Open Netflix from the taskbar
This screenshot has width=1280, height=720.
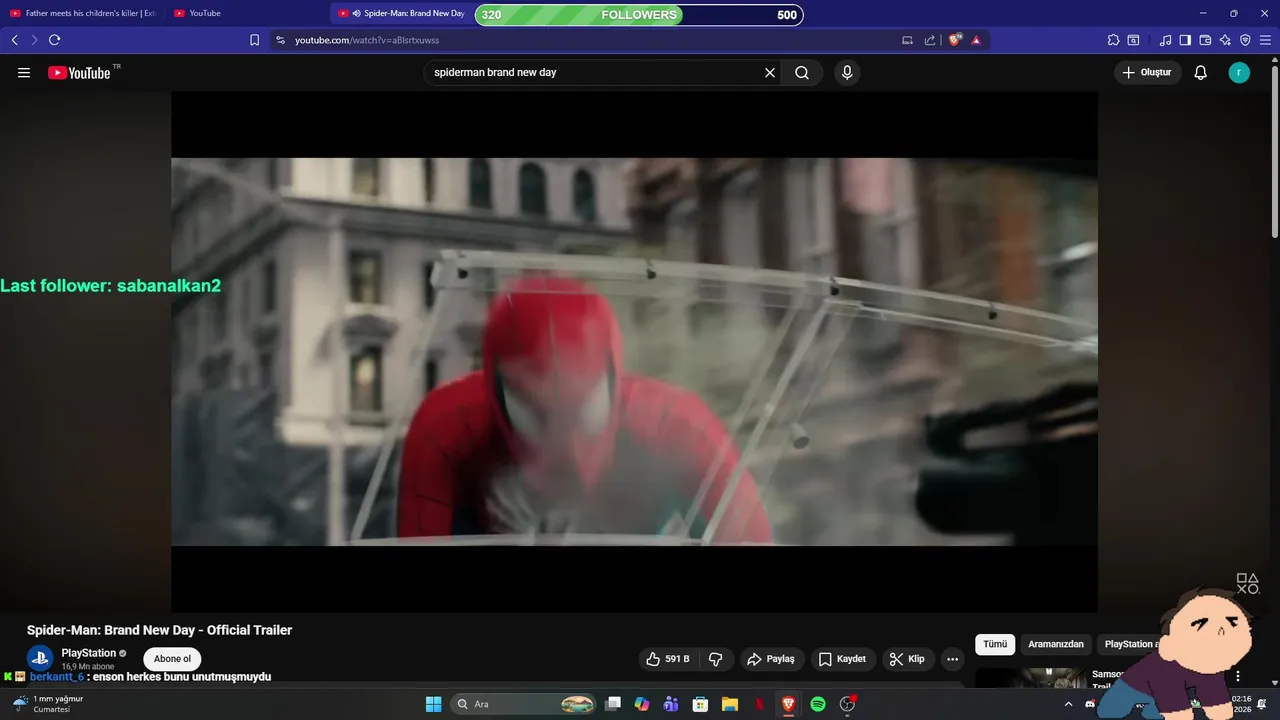pos(759,704)
